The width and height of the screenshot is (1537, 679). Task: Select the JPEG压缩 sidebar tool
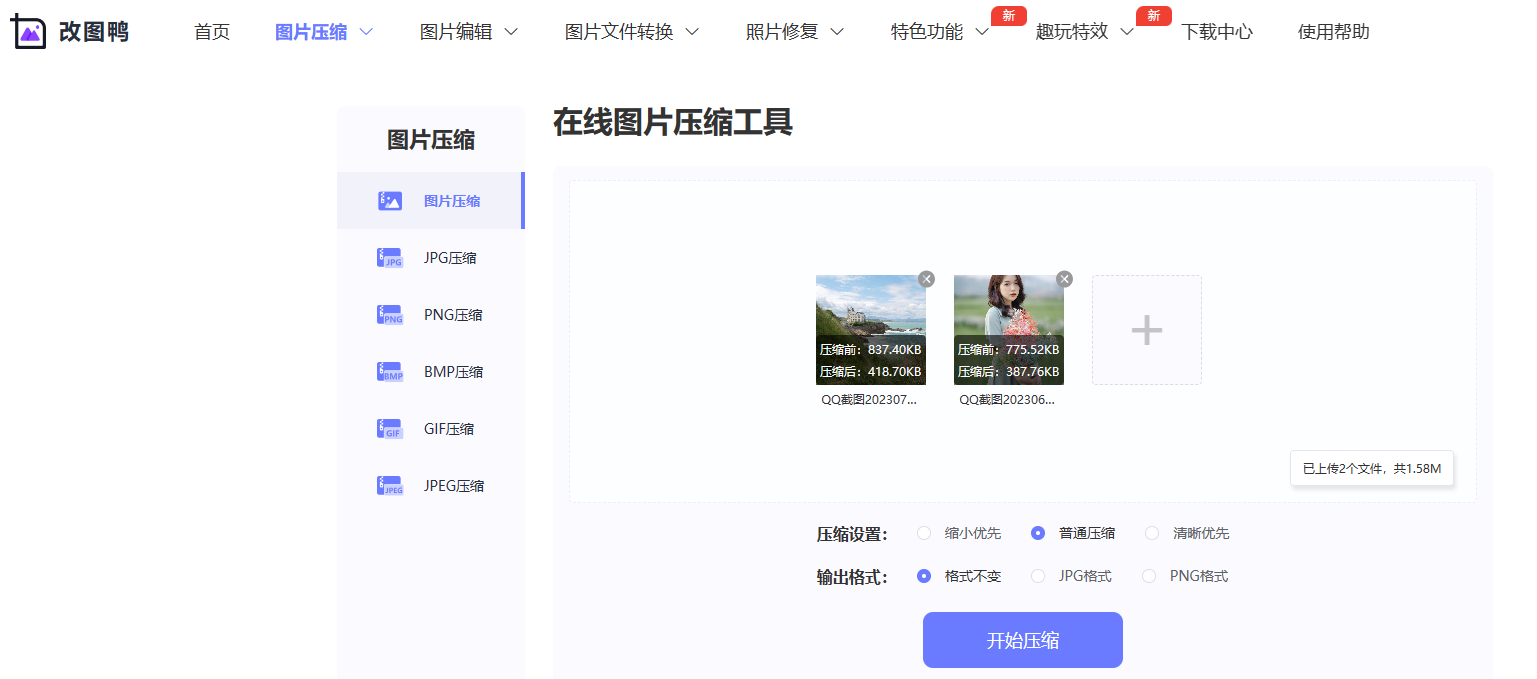click(452, 485)
